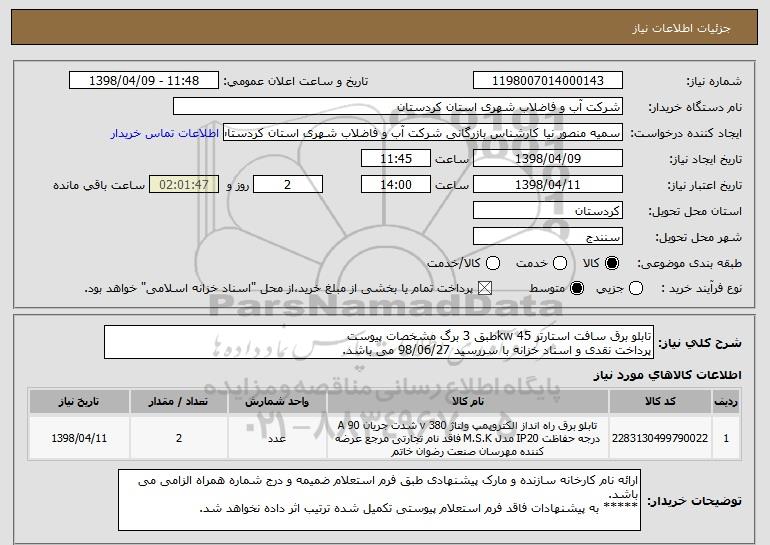Click the row number 1 cell
The image size is (770, 545).
click(726, 438)
